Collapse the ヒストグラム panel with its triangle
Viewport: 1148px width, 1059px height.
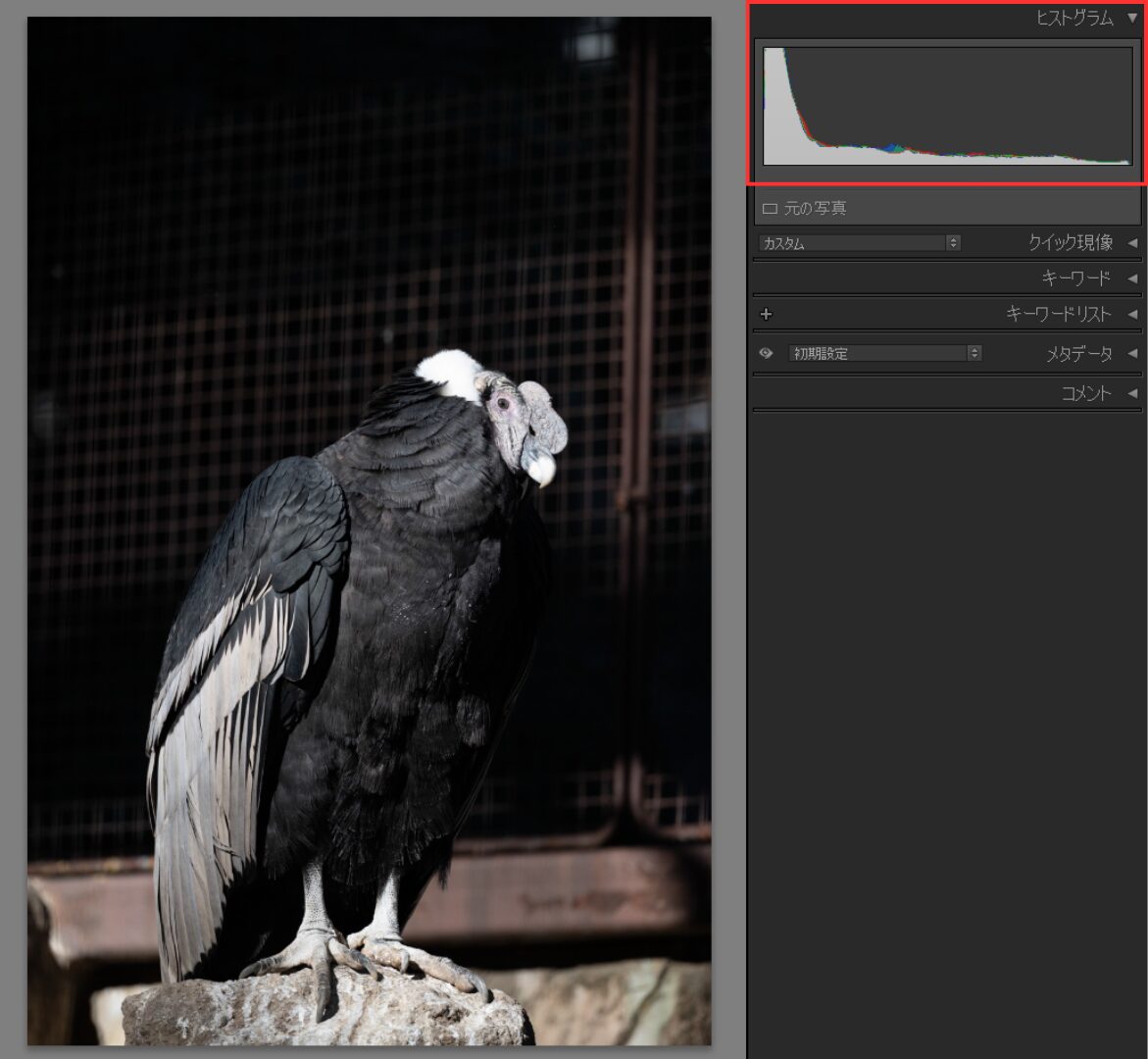(1132, 18)
